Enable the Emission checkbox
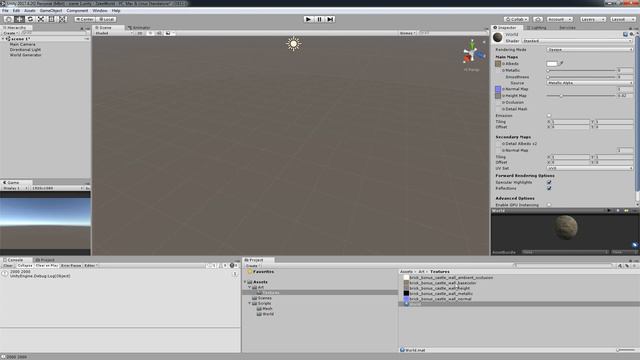The image size is (640, 360). (x=549, y=116)
